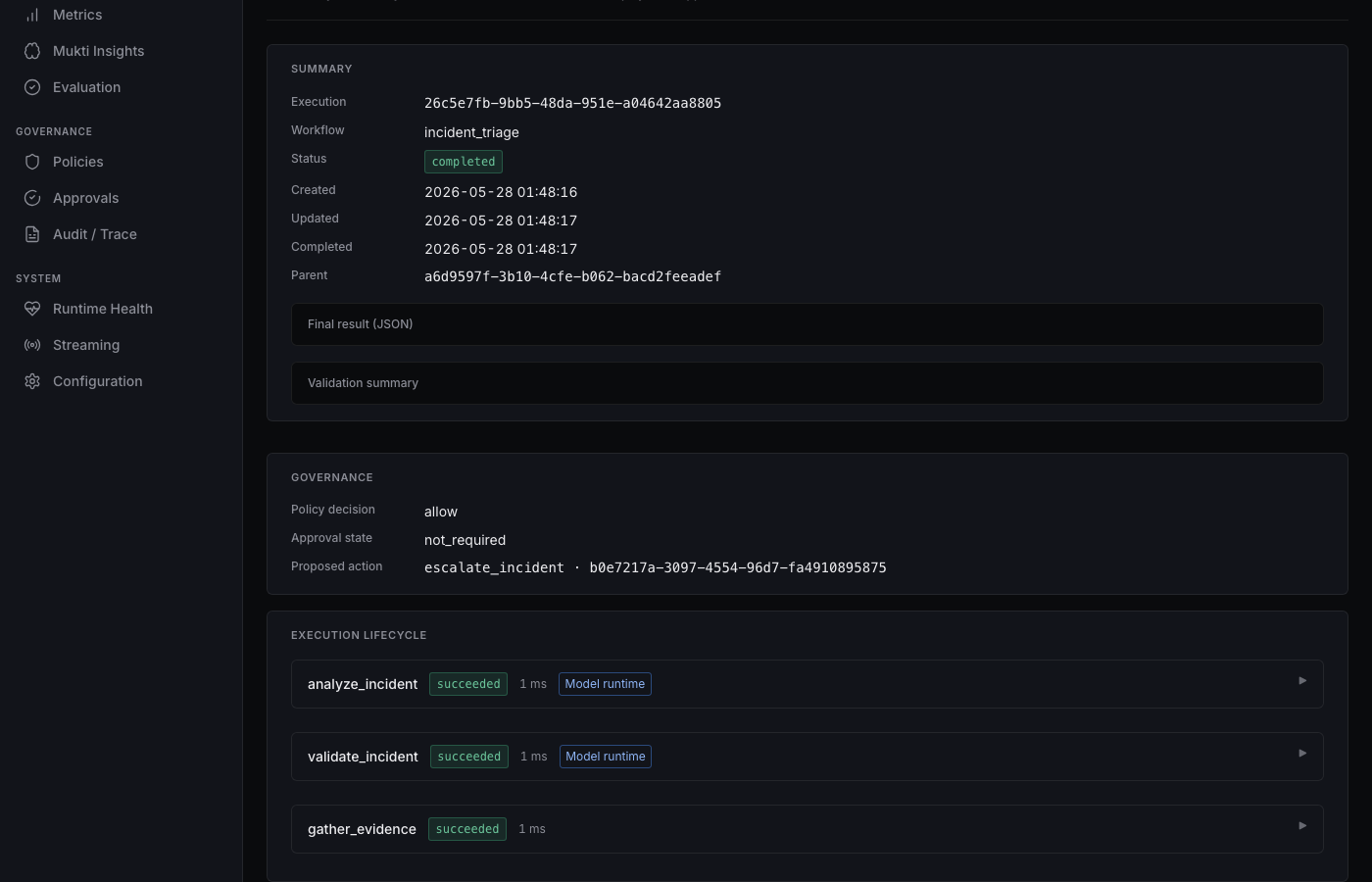This screenshot has width=1372, height=882.
Task: Click the validate_incident step name
Action: pos(363,757)
